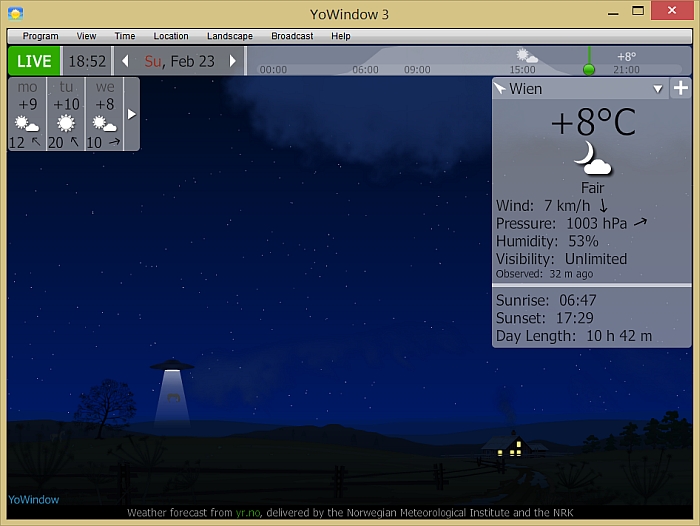The width and height of the screenshot is (700, 526).
Task: Click the lit house in the landscape
Action: pyautogui.click(x=512, y=445)
